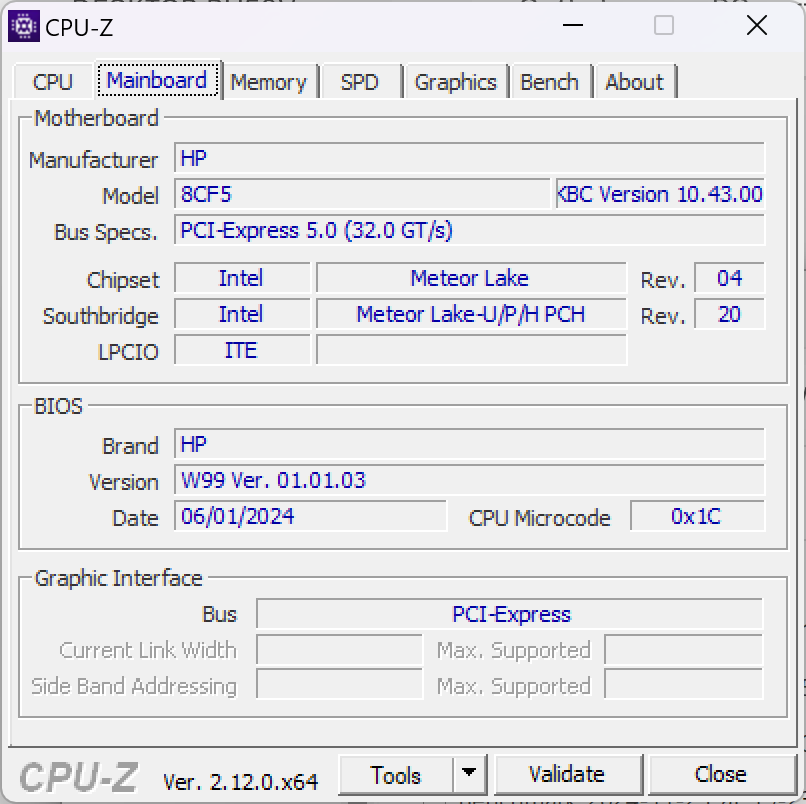Open the Graphics tab
Screen dimensions: 806x804
(x=455, y=82)
